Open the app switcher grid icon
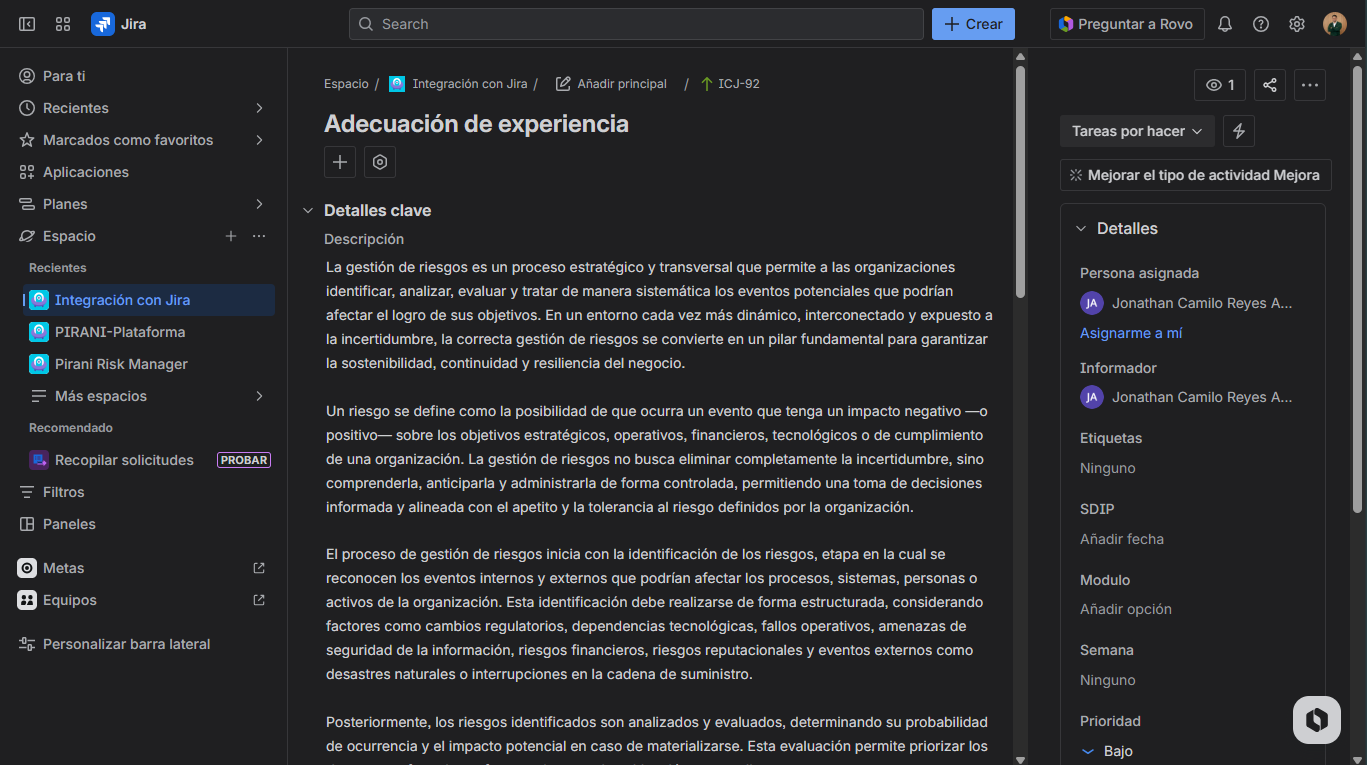The height and width of the screenshot is (765, 1367). click(x=63, y=24)
